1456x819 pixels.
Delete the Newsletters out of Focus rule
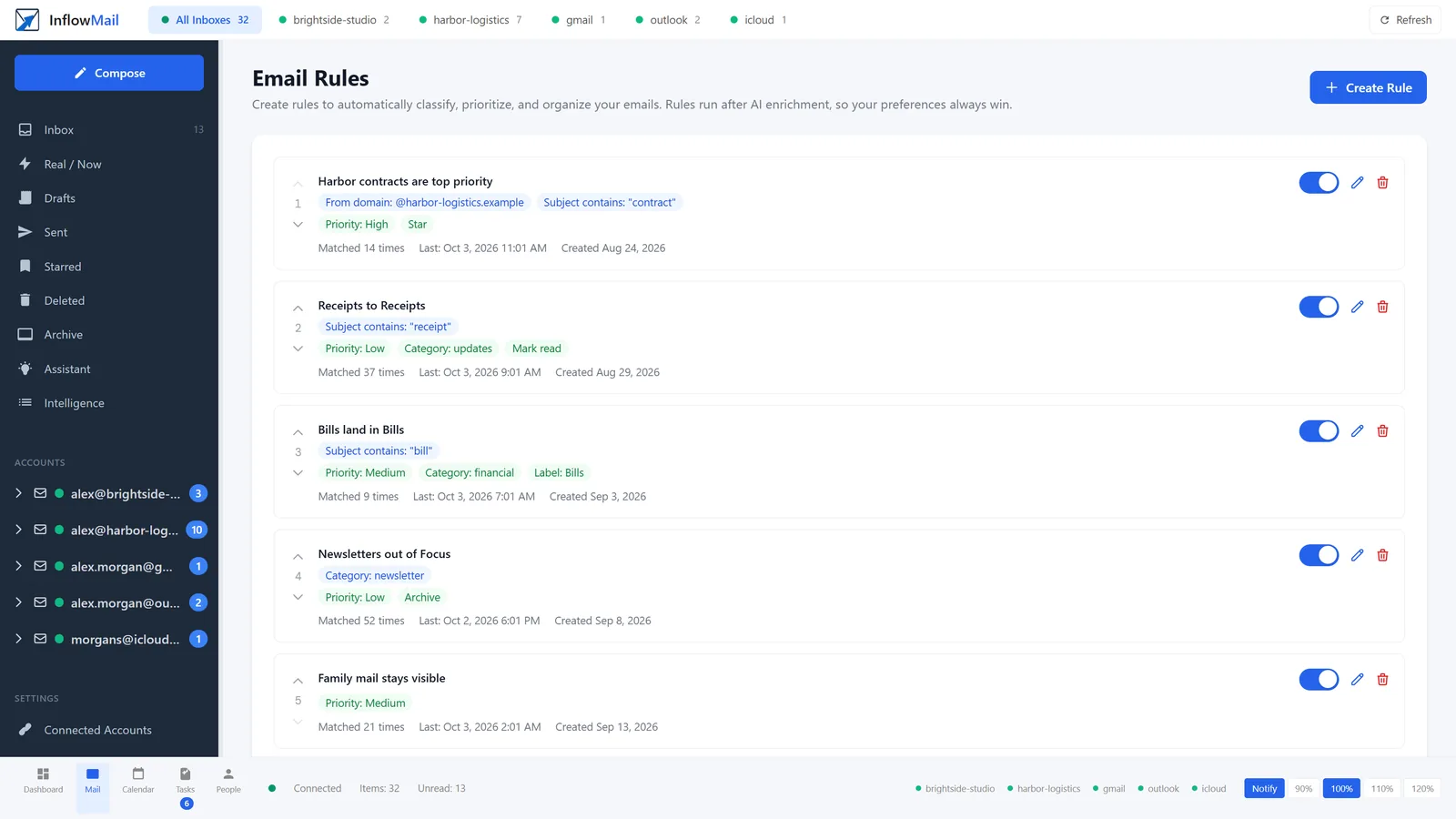click(x=1382, y=555)
